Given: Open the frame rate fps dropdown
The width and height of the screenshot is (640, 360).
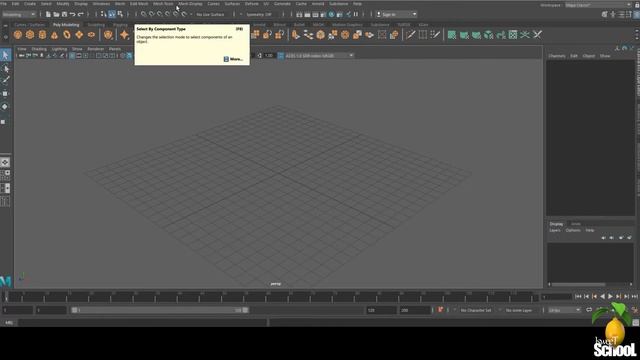Looking at the screenshot, I should point(564,310).
